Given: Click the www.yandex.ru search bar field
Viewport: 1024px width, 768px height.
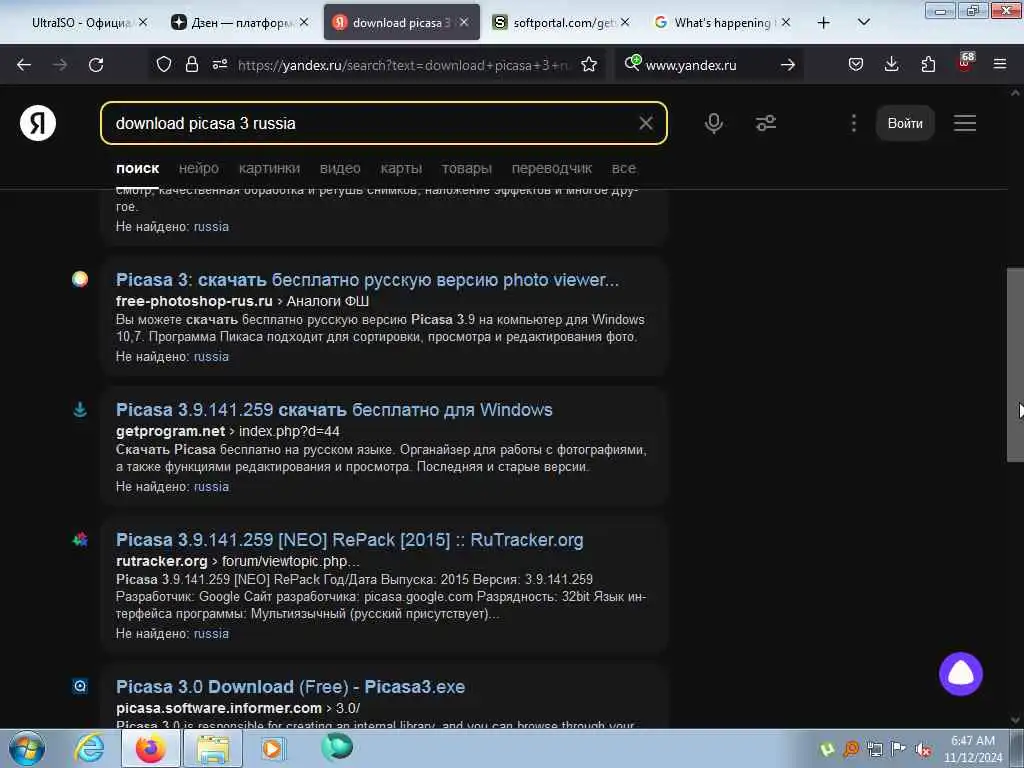Looking at the screenshot, I should click(x=709, y=65).
